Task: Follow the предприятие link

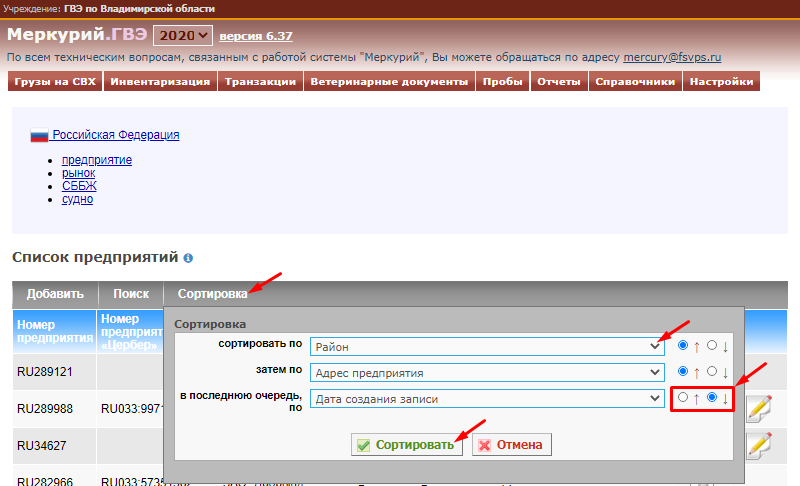Action: pos(97,160)
